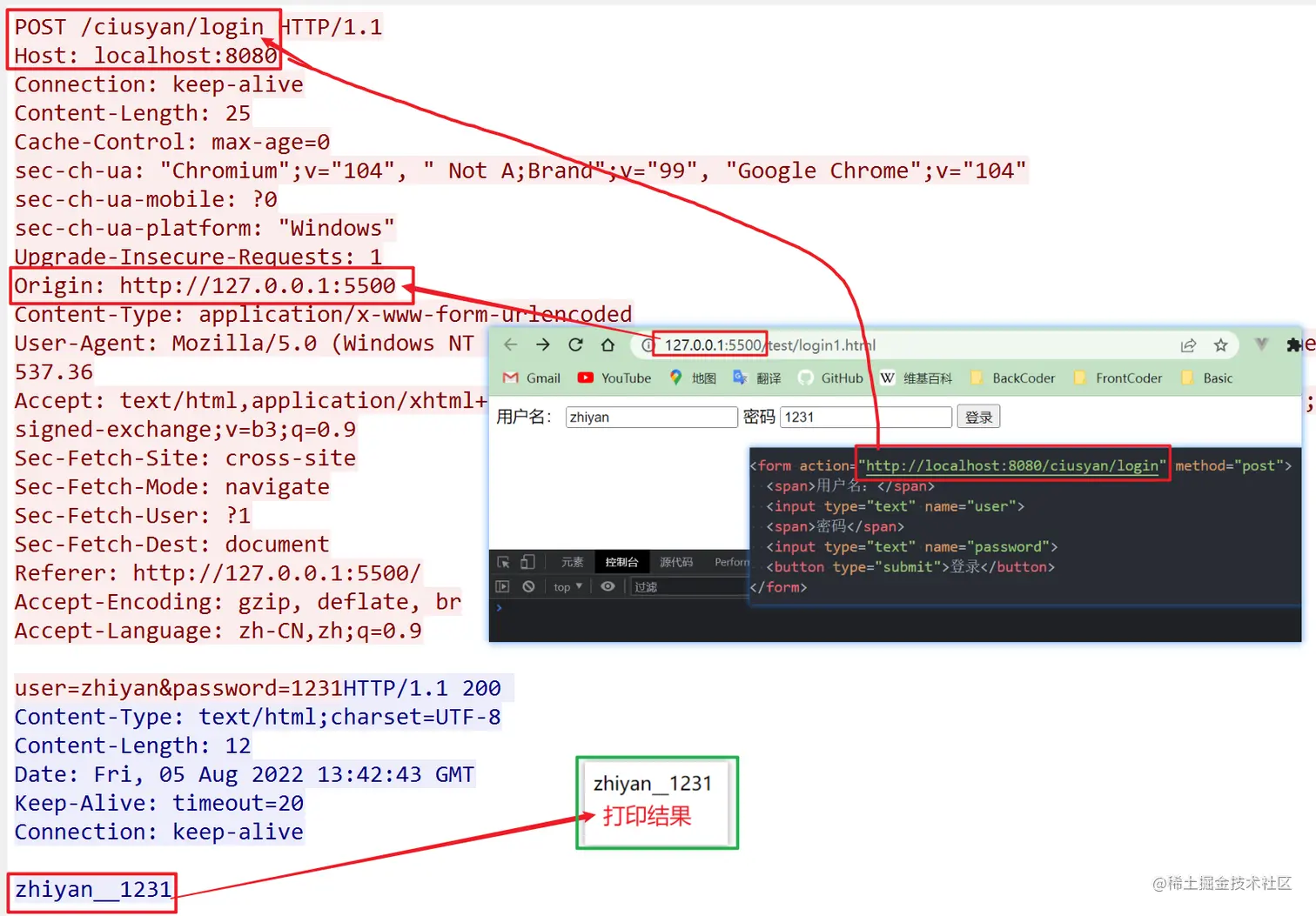Open the Gmail bookmark

pos(532,378)
